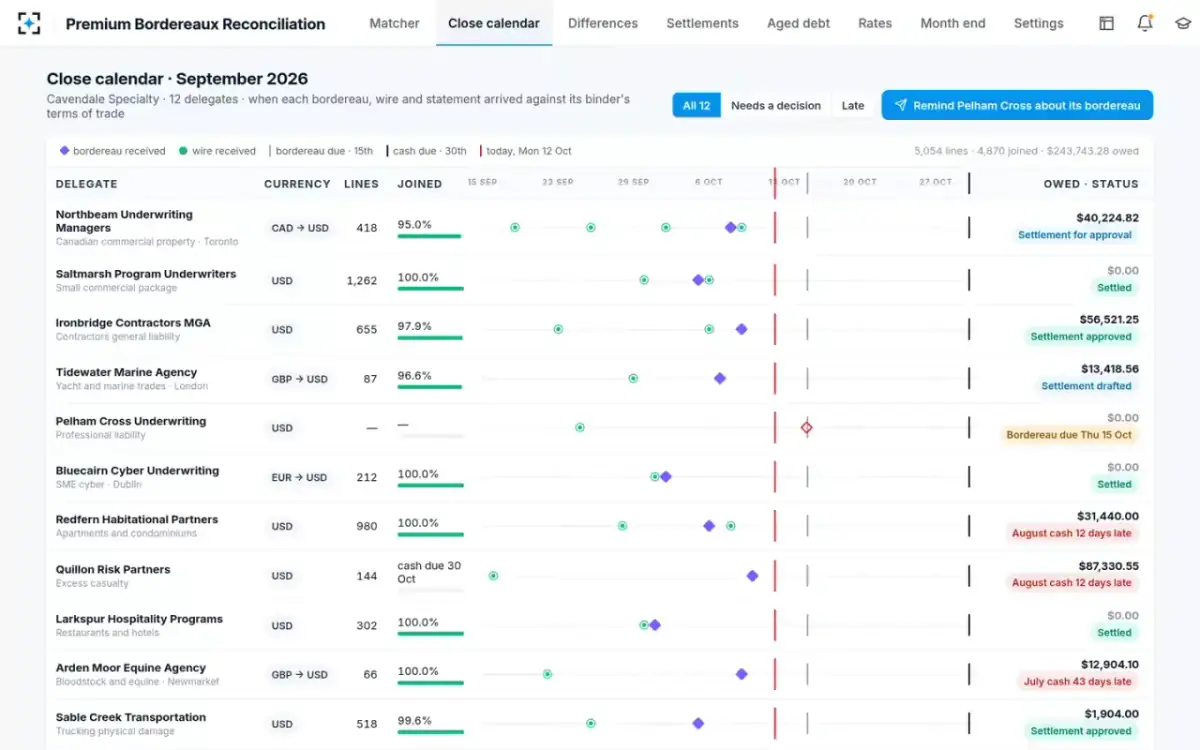1200x750 pixels.
Task: Open the Aged debt tab
Action: 798,23
